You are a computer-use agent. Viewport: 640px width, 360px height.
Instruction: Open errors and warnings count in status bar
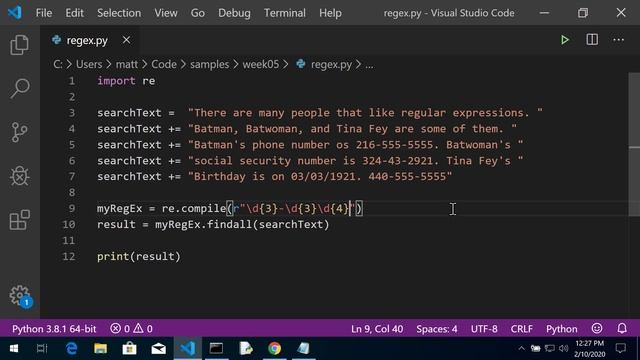click(x=131, y=329)
